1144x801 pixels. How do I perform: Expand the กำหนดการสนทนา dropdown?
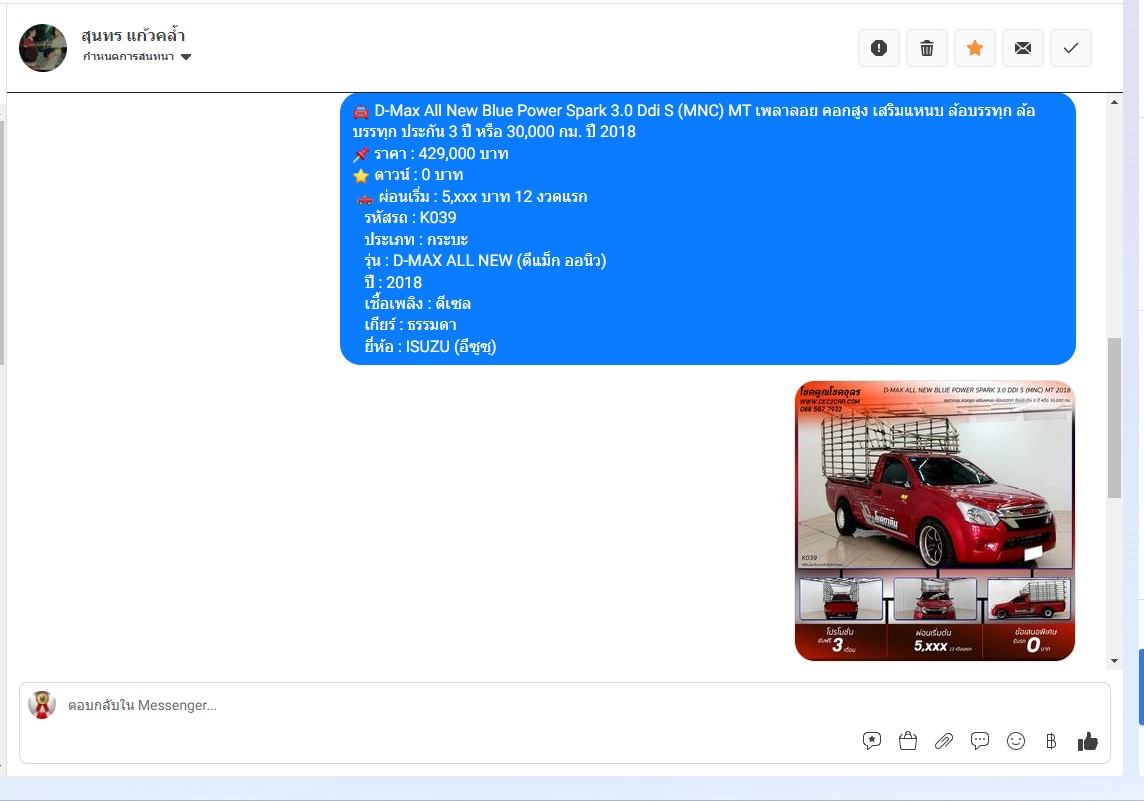pyautogui.click(x=136, y=57)
